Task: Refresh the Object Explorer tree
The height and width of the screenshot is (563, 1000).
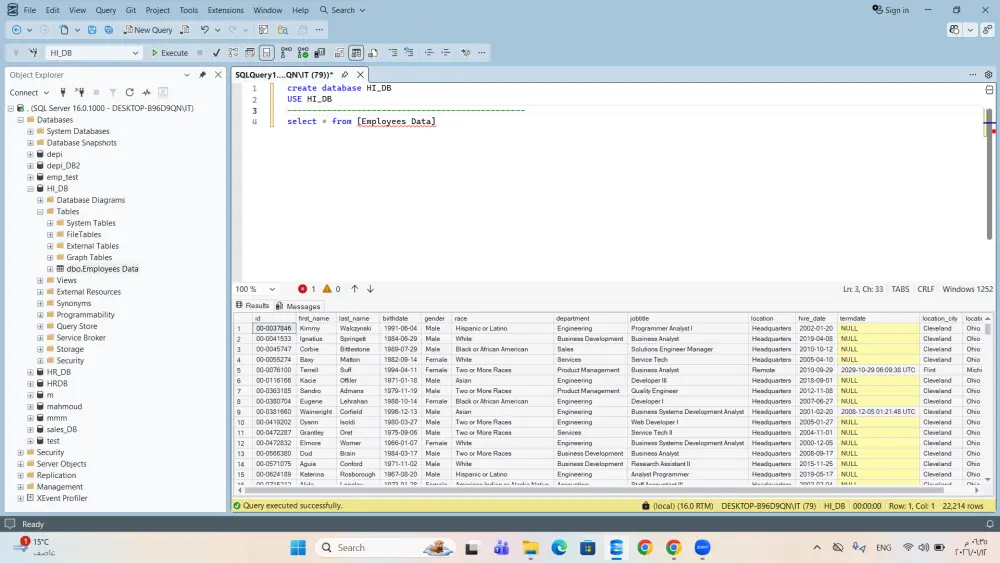Action: click(129, 92)
